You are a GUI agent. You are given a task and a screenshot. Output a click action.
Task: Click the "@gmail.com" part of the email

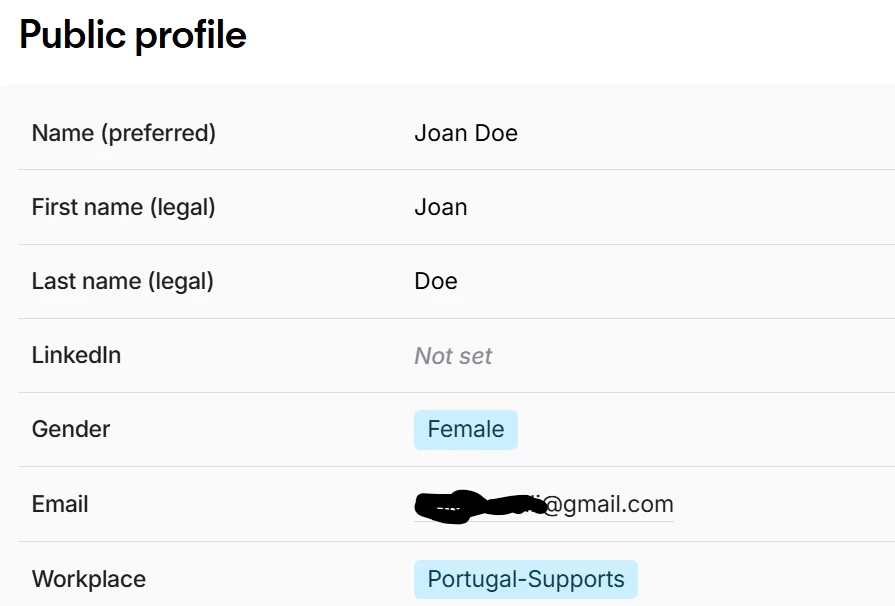609,504
